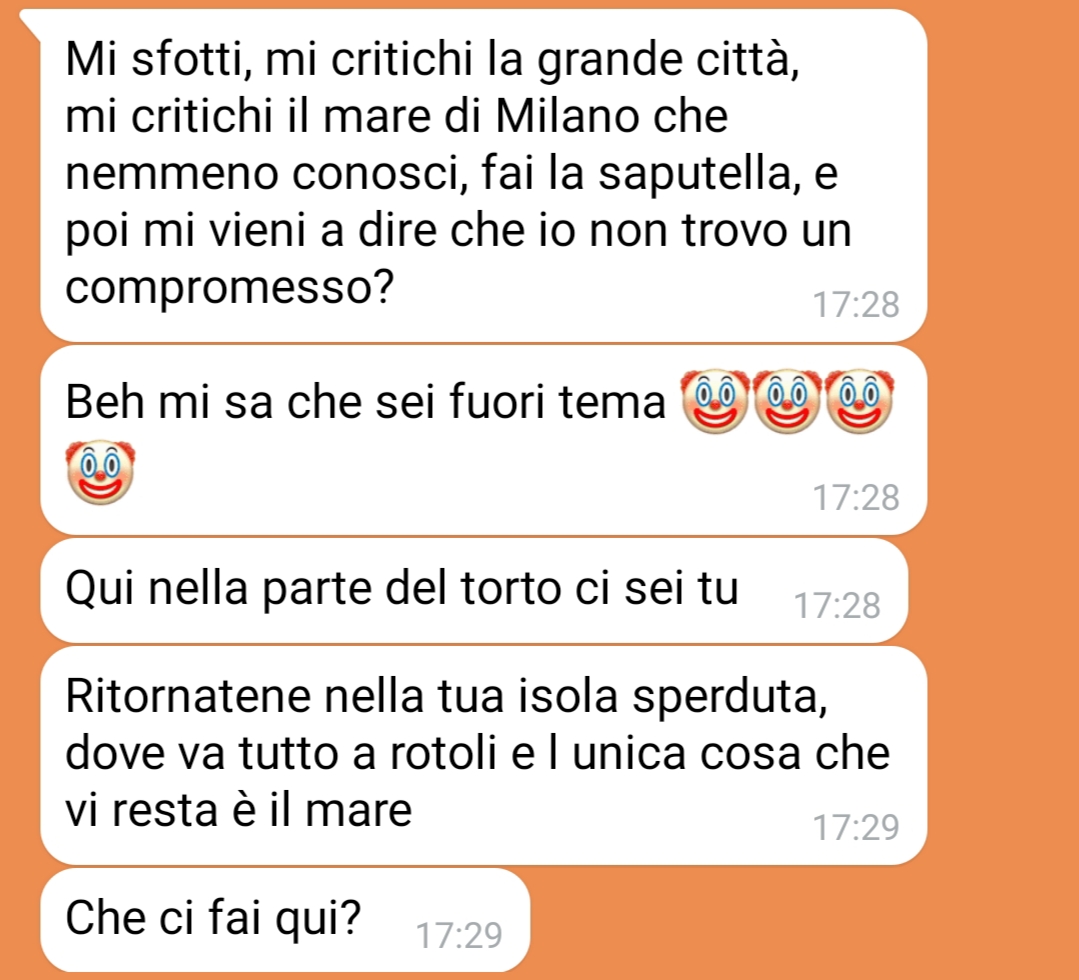This screenshot has width=1079, height=980.
Task: Tap the message starting 'Mi sfotti, mi critichi'
Action: (484, 175)
